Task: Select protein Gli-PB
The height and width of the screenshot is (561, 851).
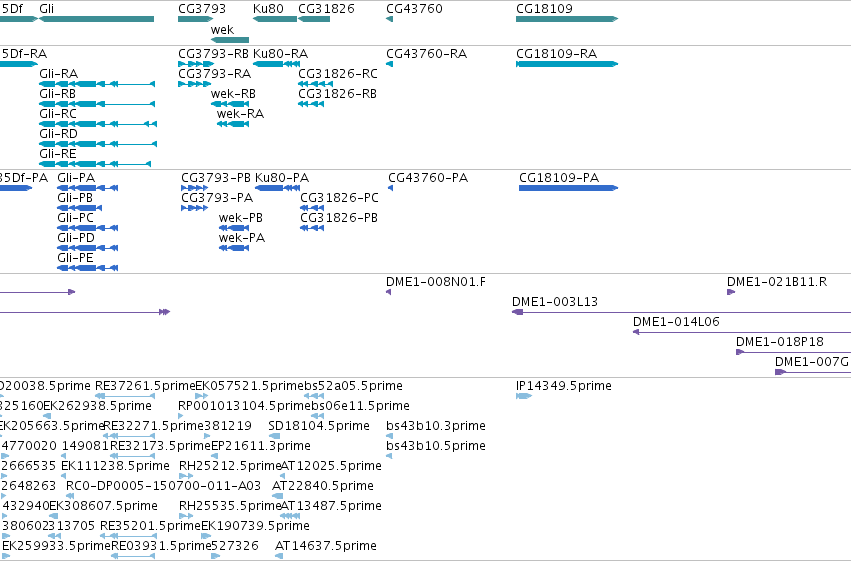Action: (79, 208)
